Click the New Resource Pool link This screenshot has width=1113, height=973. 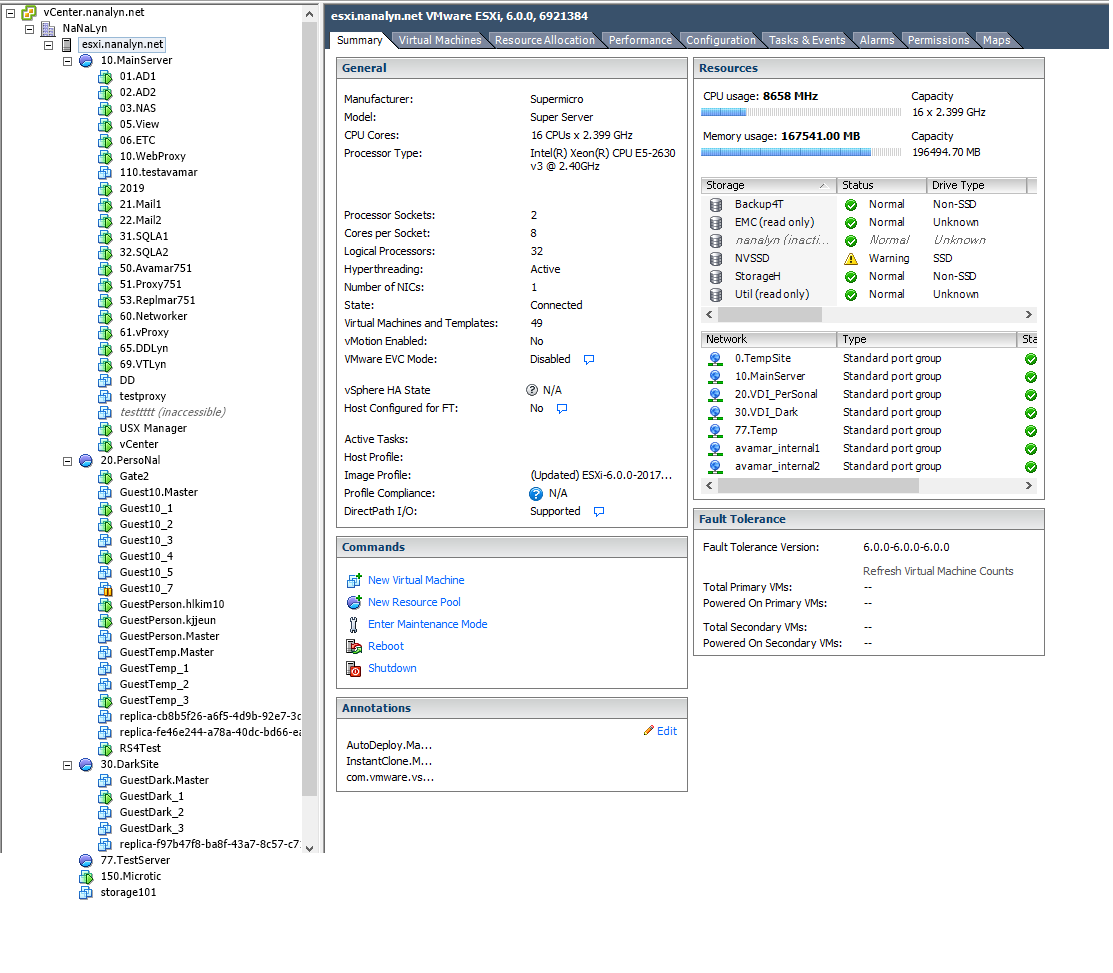tap(414, 603)
